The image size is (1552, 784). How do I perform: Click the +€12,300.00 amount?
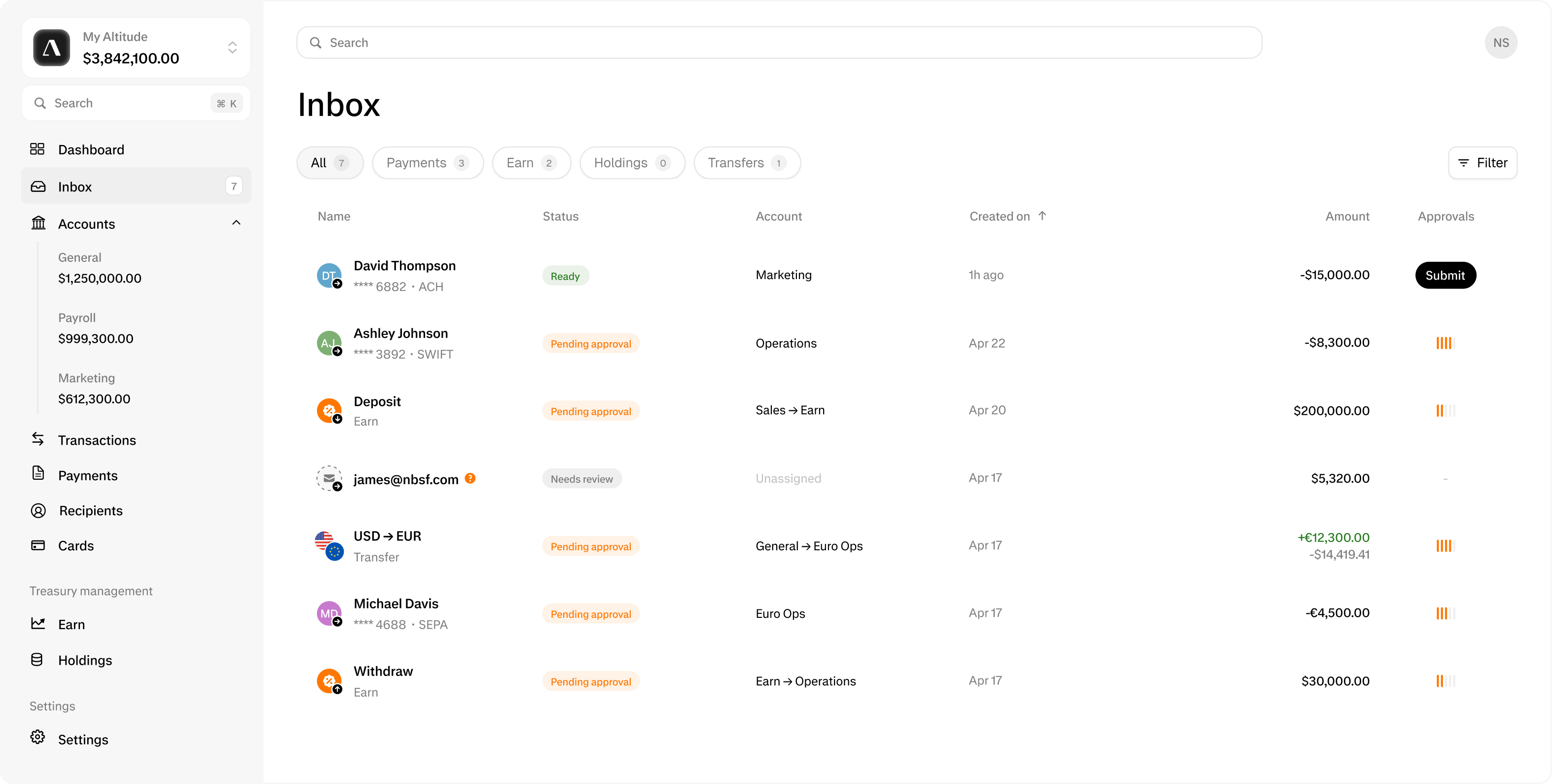(1334, 537)
